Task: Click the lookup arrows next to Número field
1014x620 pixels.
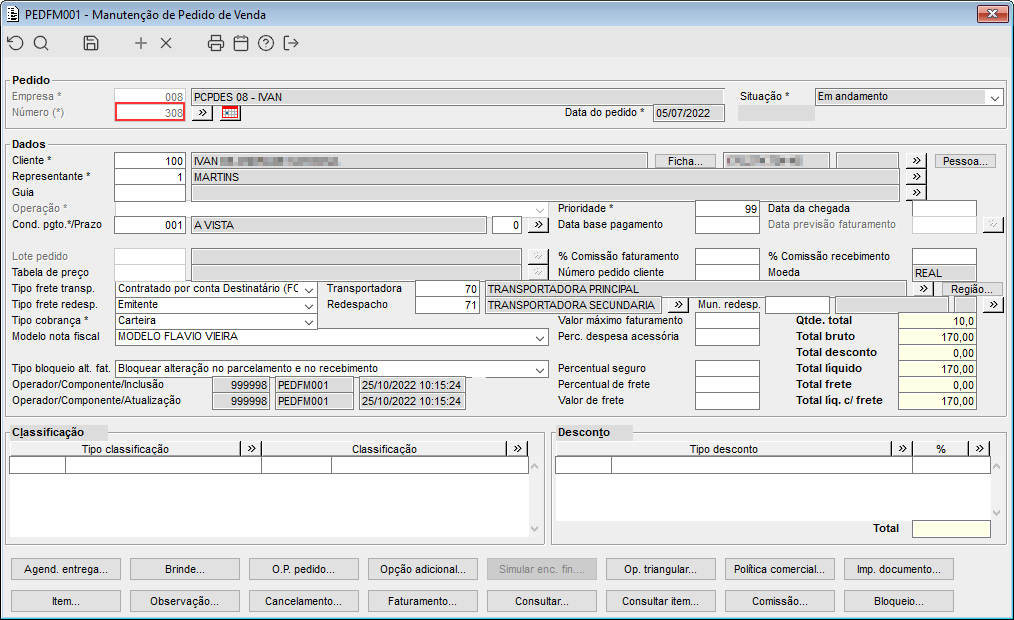Action: point(201,113)
